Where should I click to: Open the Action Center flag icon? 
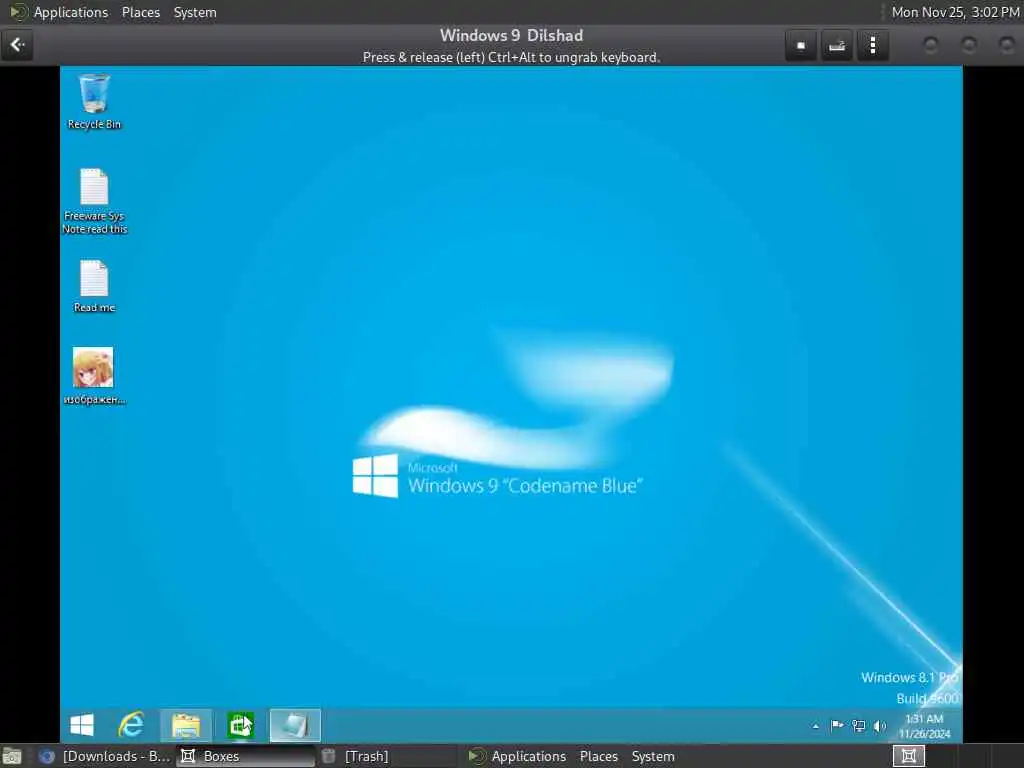tap(837, 726)
